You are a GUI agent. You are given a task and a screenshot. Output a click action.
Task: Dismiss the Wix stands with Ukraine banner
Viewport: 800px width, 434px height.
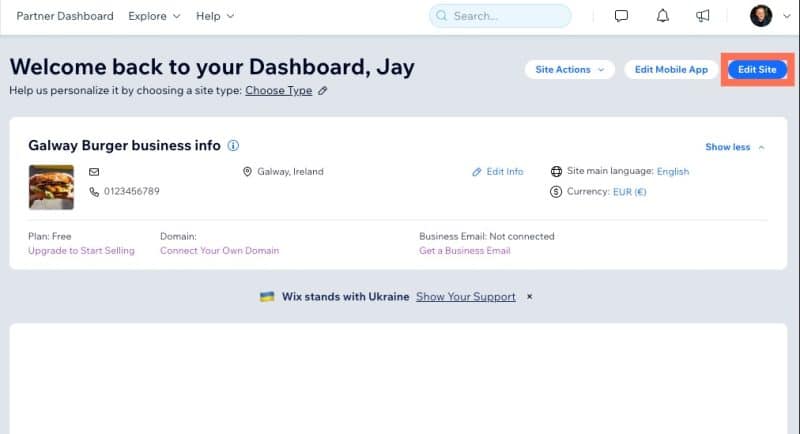coord(530,296)
